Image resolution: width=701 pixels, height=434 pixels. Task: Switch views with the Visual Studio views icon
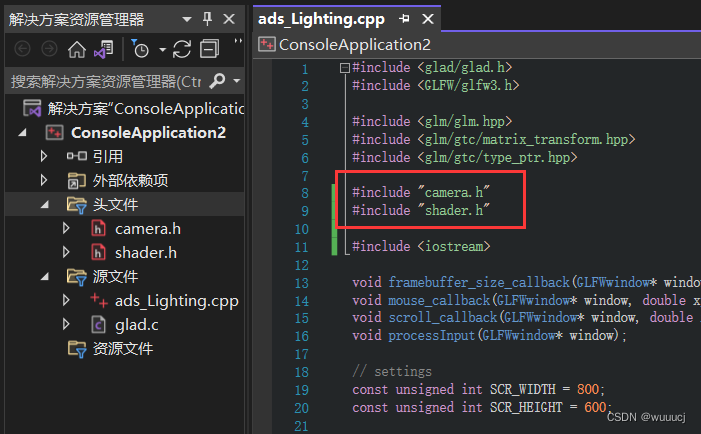(x=104, y=49)
